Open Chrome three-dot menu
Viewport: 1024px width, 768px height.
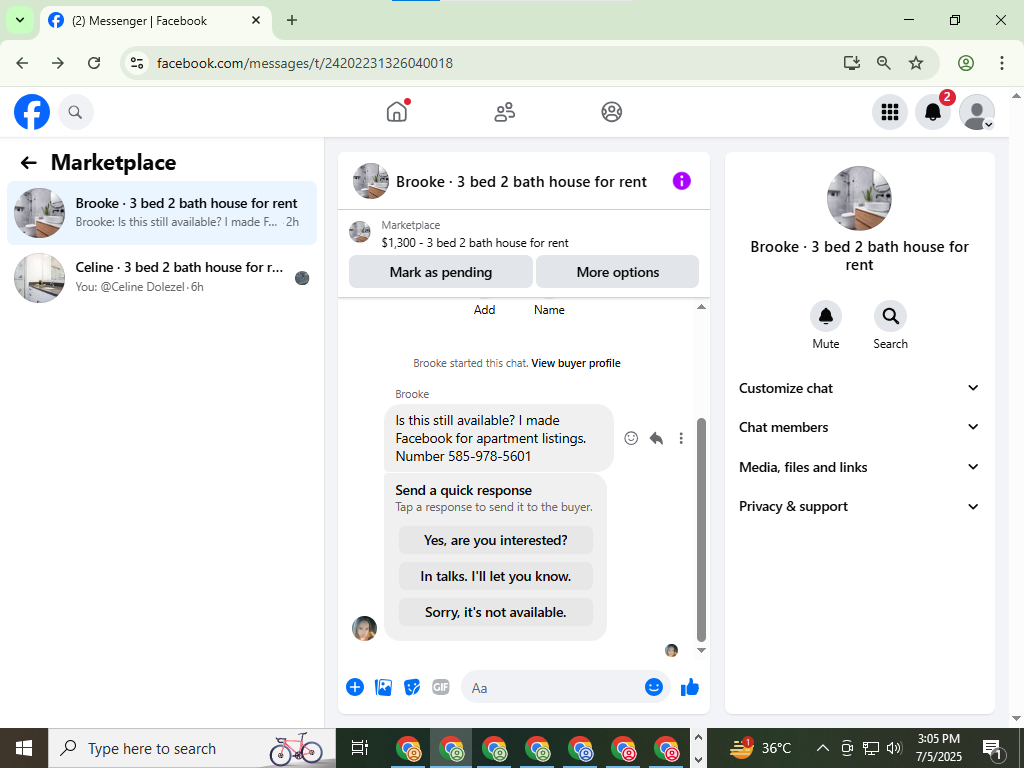coord(1001,63)
